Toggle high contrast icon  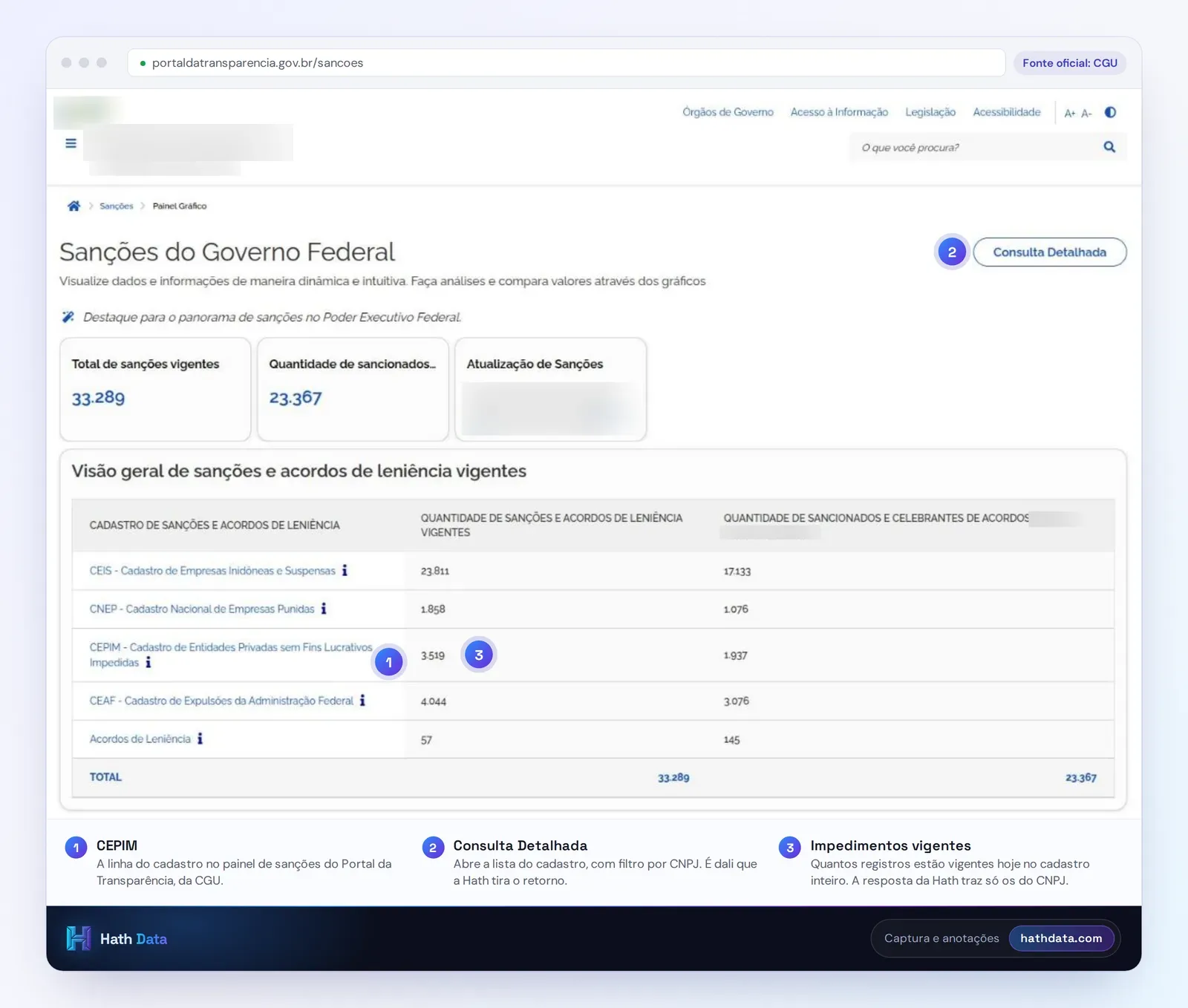point(1110,112)
